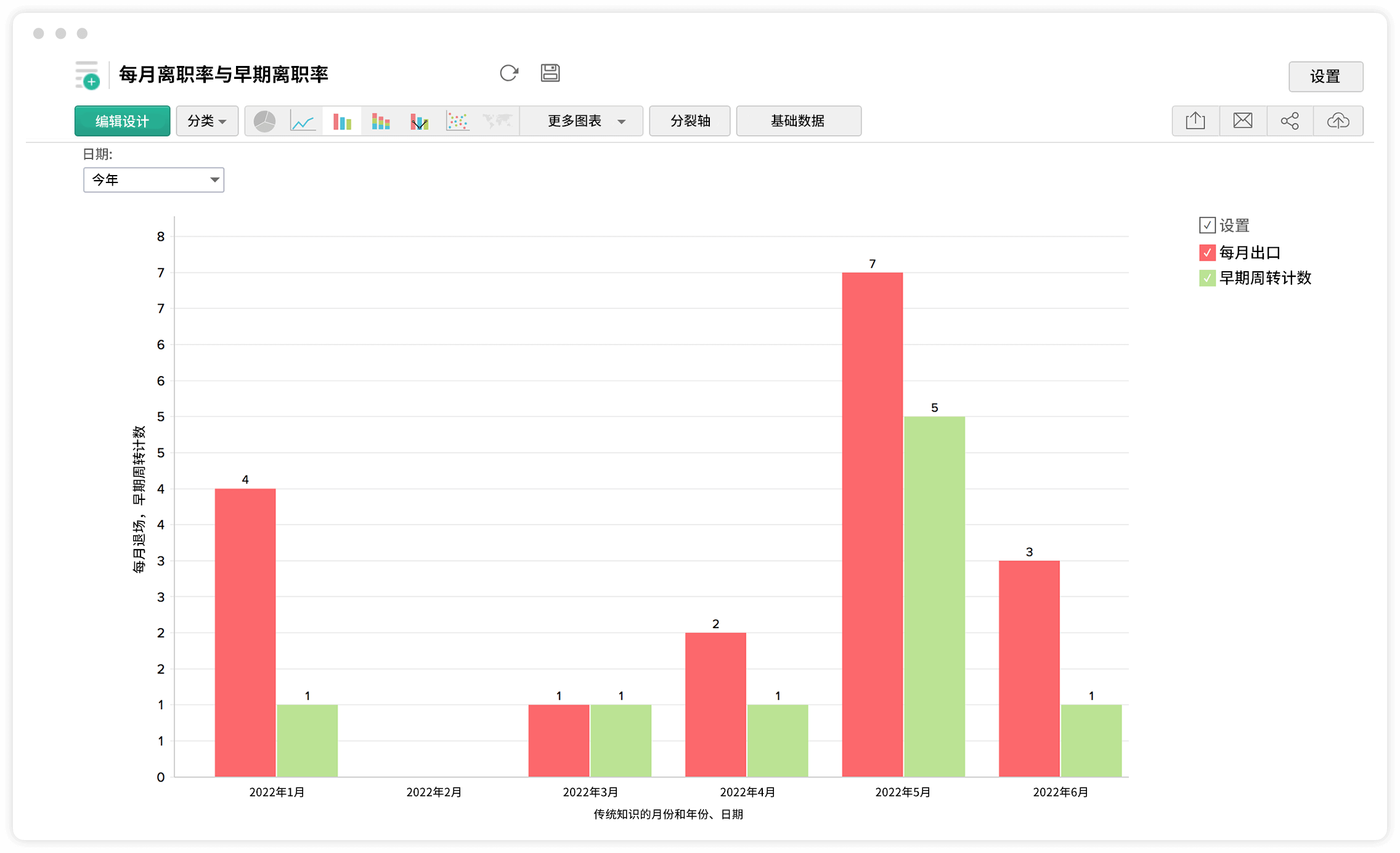Click the save disk icon
Viewport: 1400px width, 853px height.
click(x=550, y=73)
